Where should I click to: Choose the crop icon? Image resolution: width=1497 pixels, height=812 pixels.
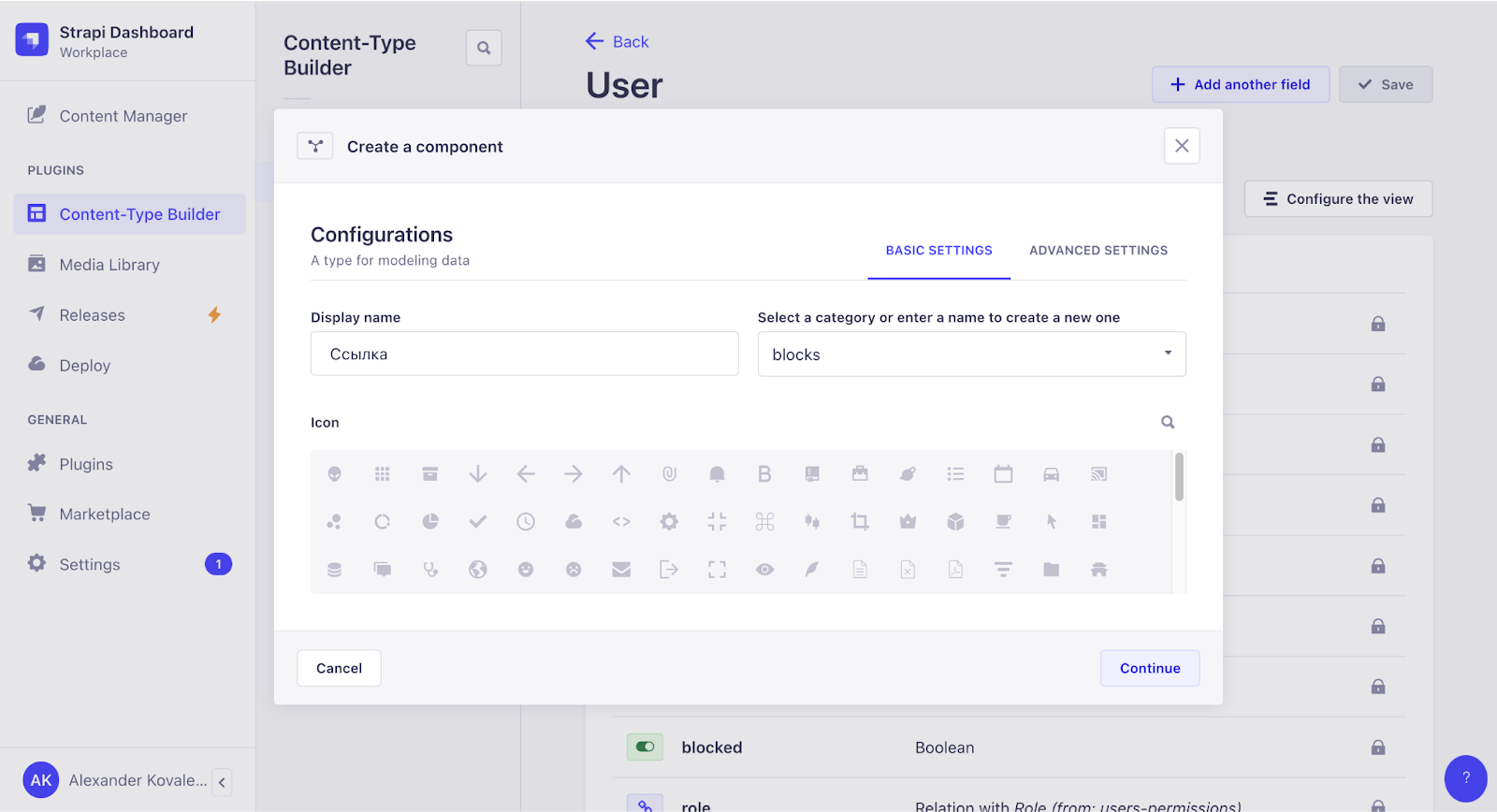860,522
